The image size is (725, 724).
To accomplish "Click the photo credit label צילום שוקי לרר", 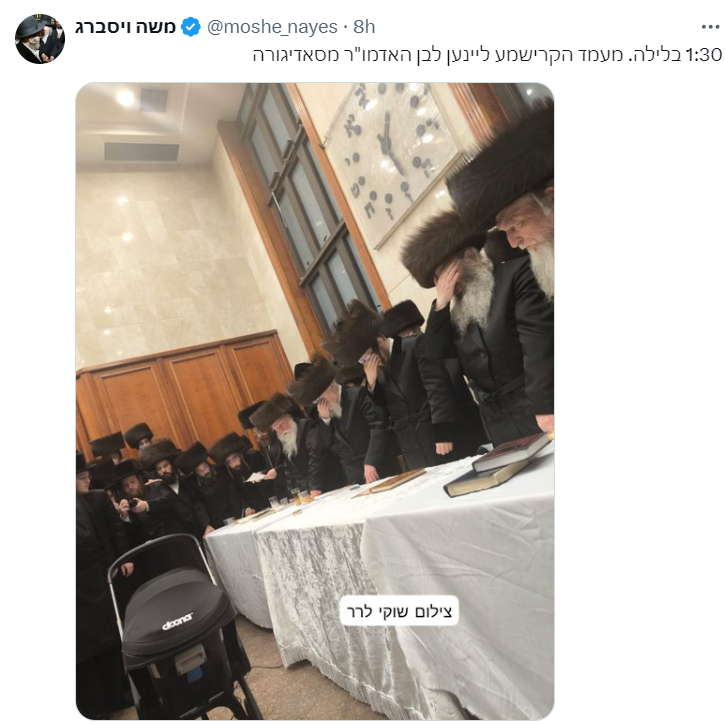I will point(399,611).
